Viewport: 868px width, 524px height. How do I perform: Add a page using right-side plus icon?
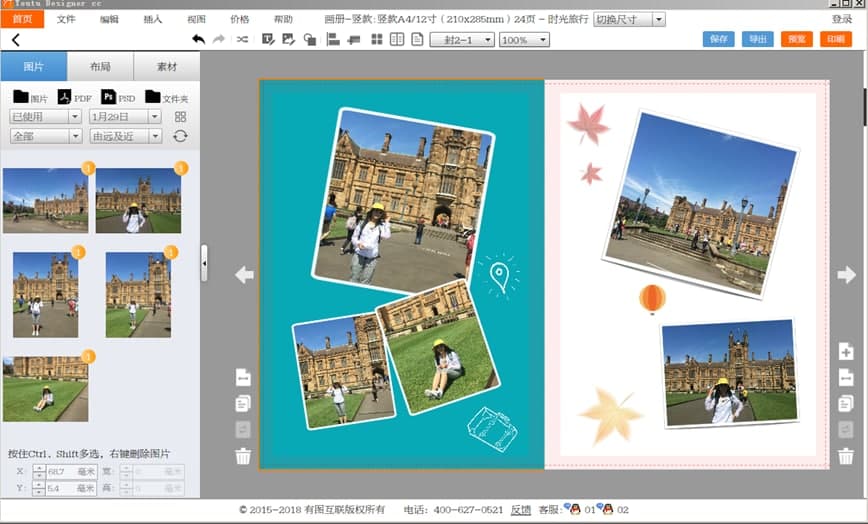coord(846,352)
